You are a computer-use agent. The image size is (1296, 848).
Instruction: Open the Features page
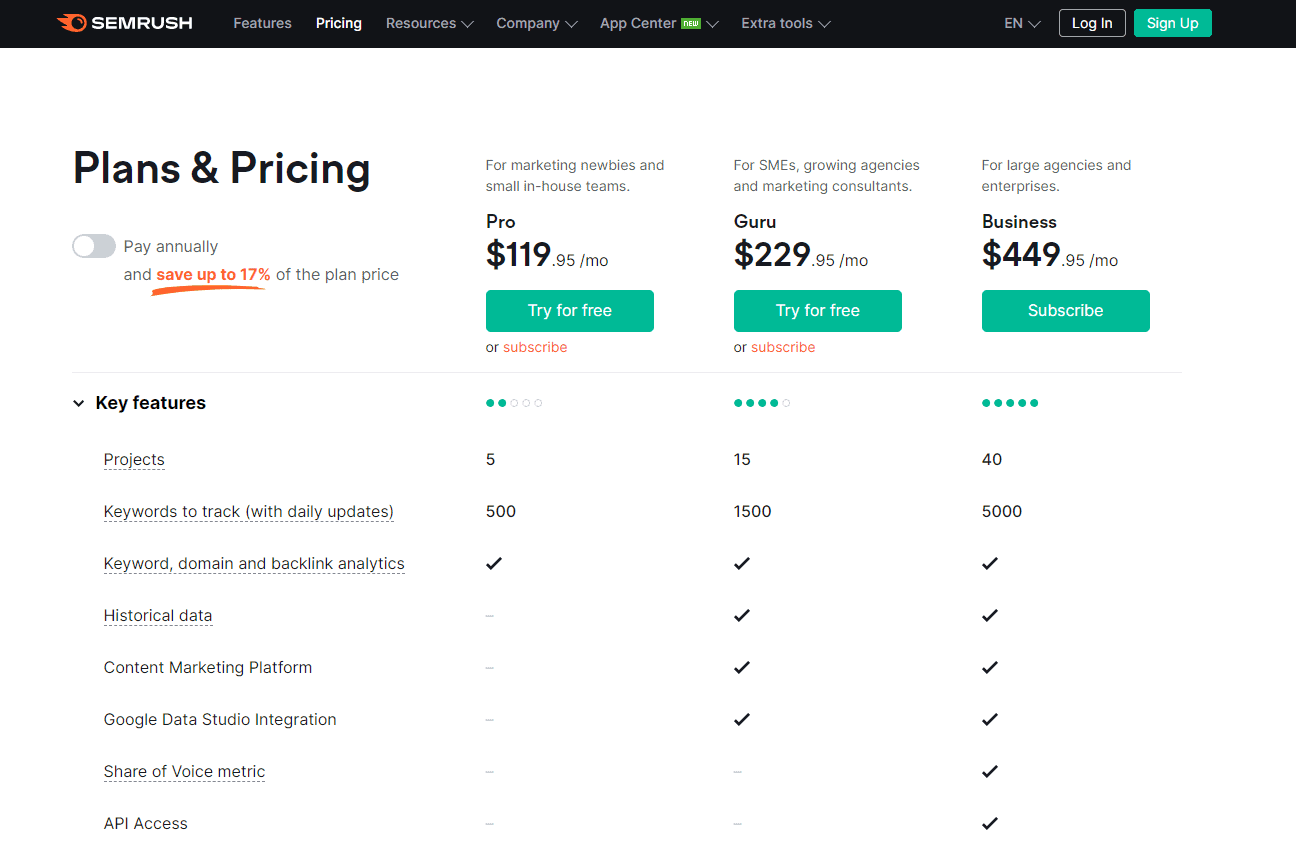(x=262, y=23)
